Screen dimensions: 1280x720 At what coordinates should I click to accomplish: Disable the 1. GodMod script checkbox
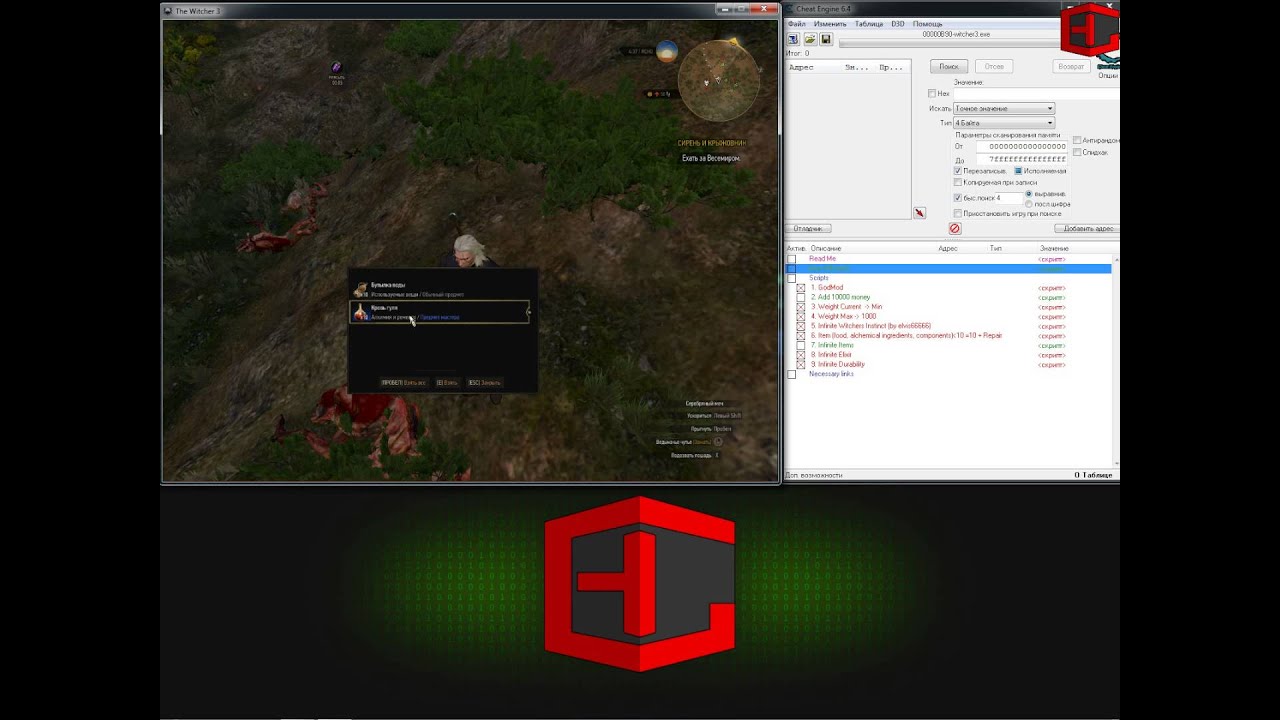tap(800, 288)
